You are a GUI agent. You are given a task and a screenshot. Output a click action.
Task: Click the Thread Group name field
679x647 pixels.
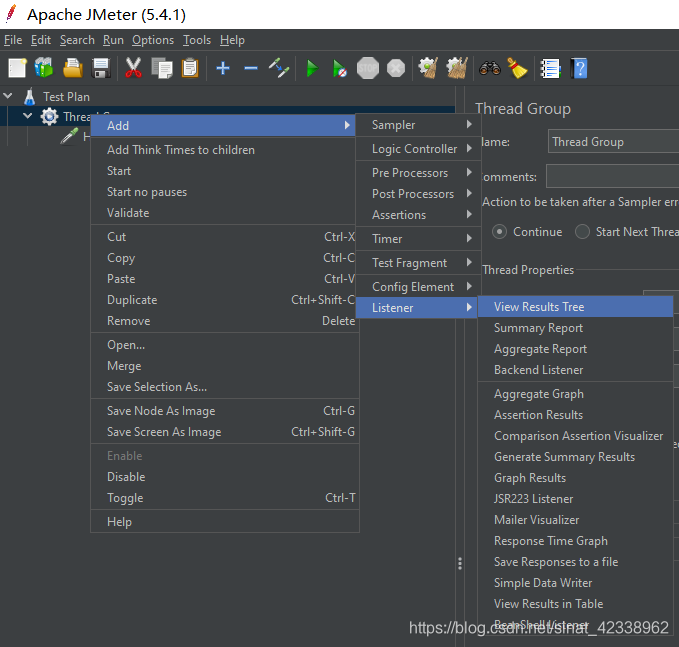(x=613, y=142)
